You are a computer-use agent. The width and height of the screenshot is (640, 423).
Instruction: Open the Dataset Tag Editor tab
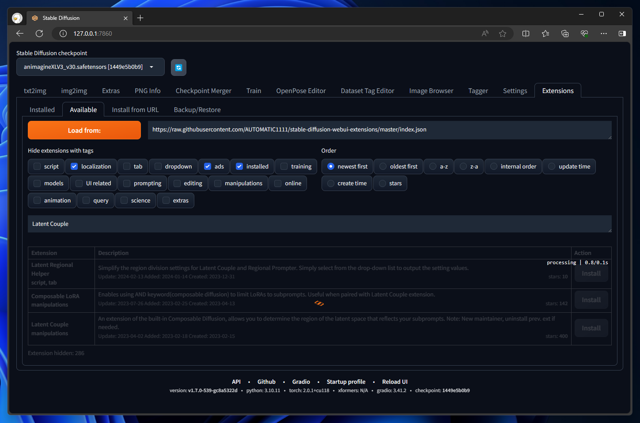pyautogui.click(x=367, y=91)
